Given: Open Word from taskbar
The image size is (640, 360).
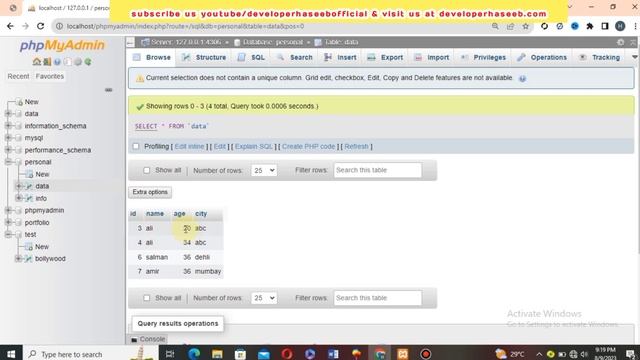Looking at the screenshot, I should [x=333, y=354].
